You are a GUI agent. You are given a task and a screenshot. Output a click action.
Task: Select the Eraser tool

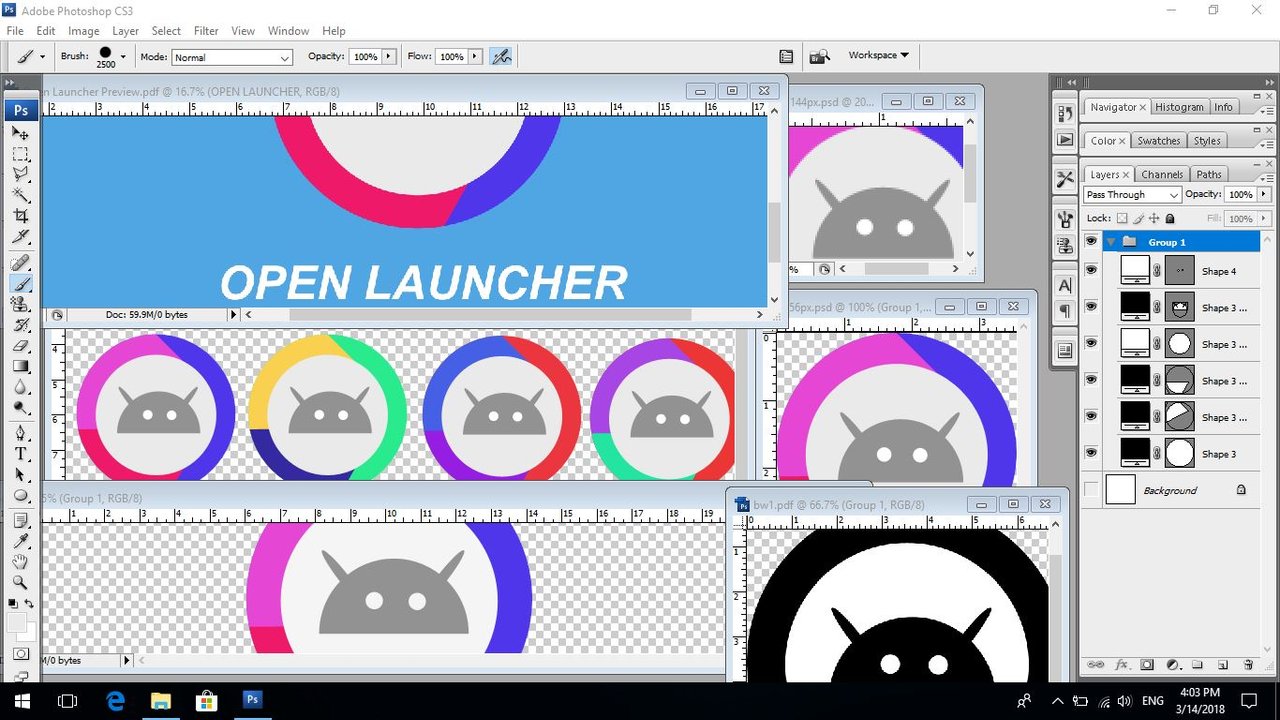21,346
